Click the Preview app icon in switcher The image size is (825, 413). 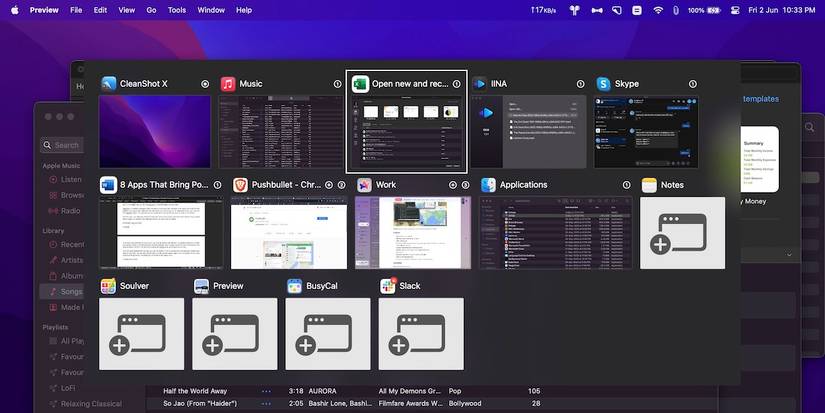202,286
